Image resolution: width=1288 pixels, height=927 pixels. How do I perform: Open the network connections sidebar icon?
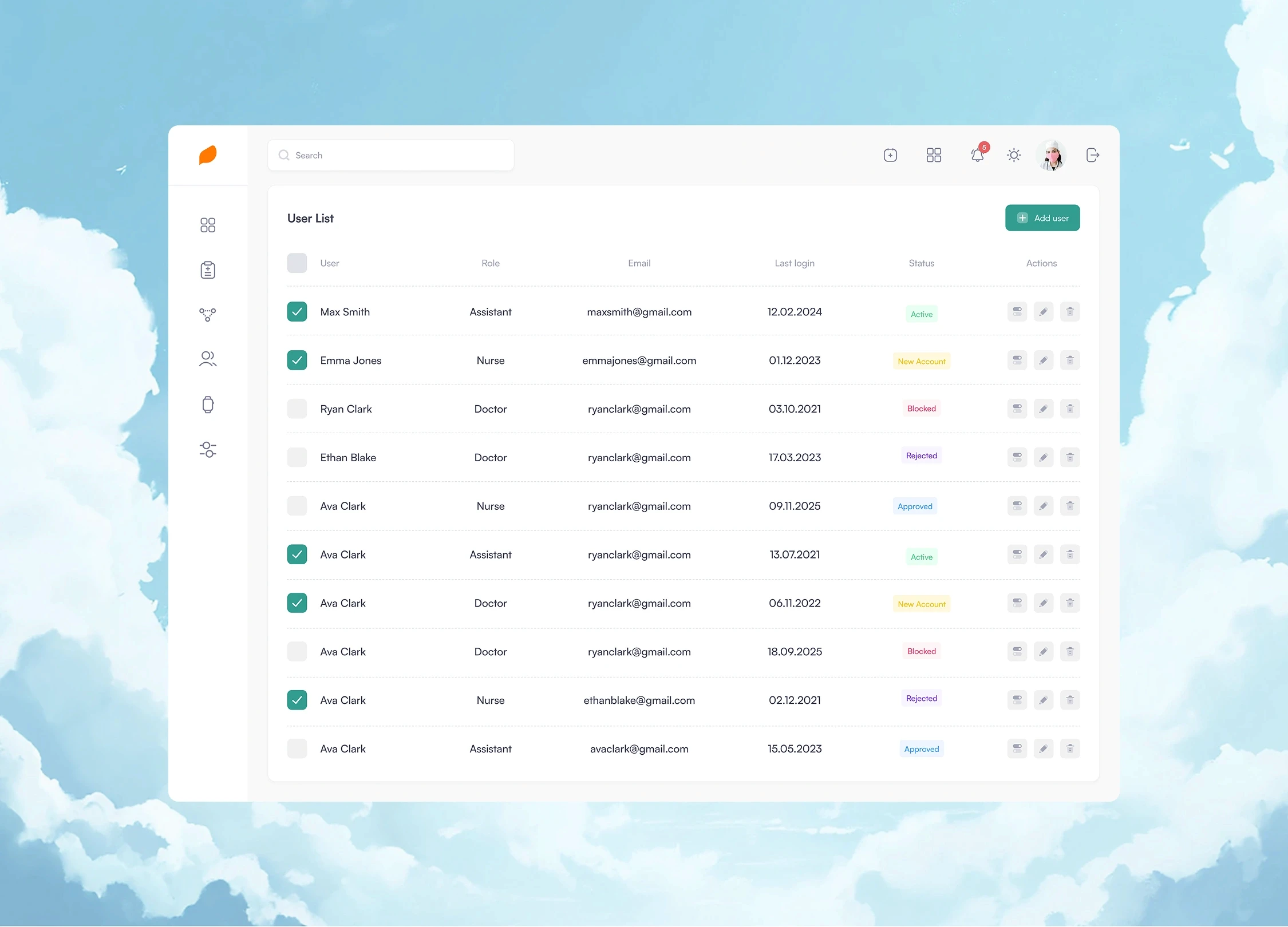coord(207,315)
